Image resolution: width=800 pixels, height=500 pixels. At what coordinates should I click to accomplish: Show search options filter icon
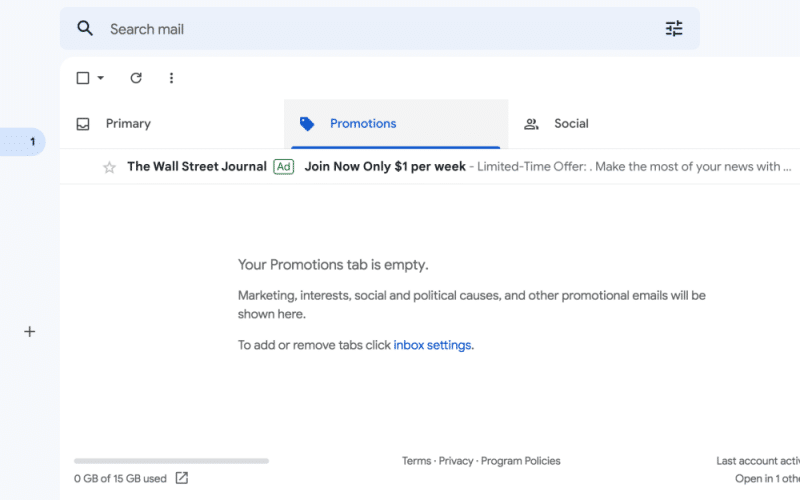674,29
